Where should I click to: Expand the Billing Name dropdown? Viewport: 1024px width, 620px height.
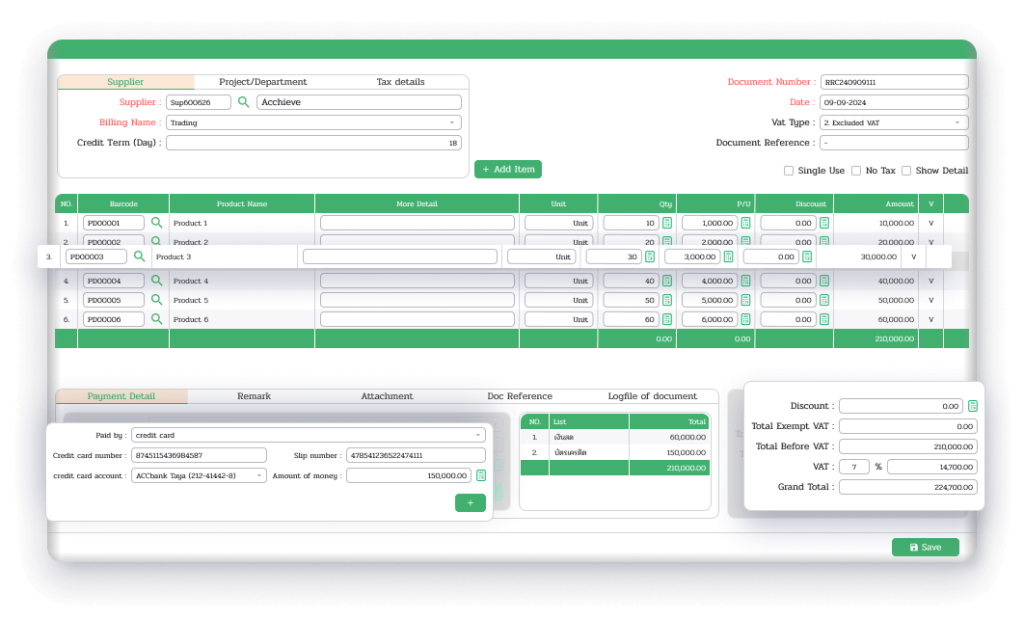pyautogui.click(x=313, y=123)
